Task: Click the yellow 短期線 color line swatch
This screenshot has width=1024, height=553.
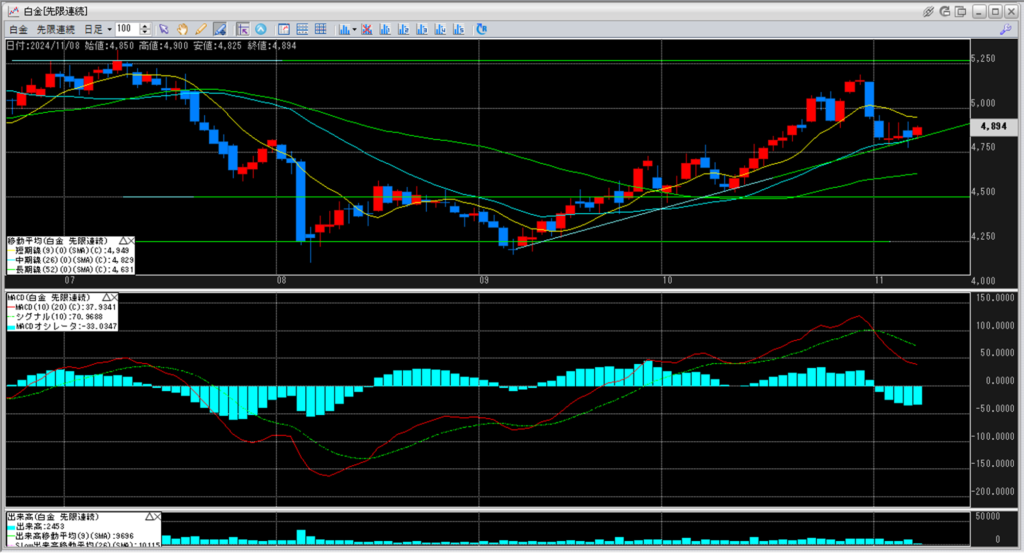Action: click(12, 251)
